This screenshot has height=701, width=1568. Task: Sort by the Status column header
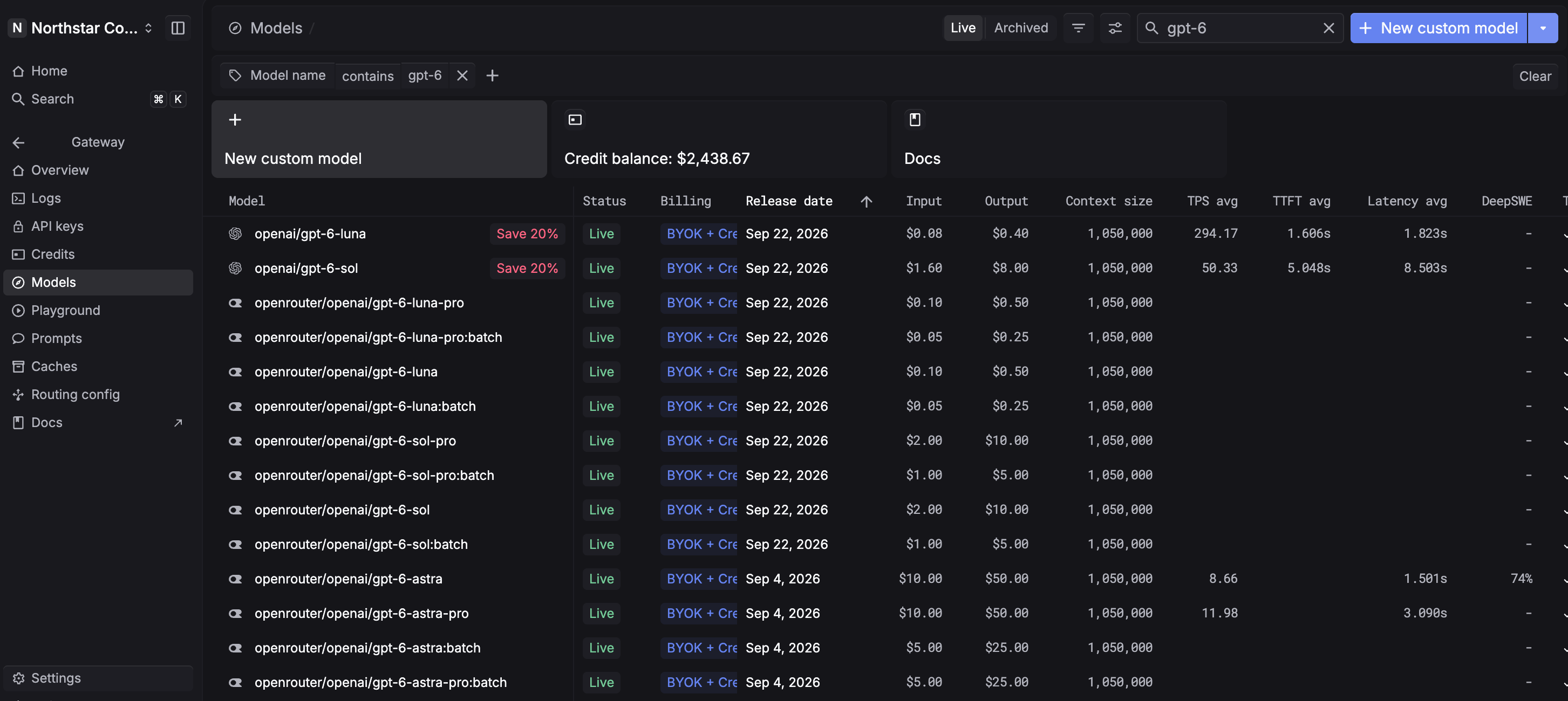point(604,202)
